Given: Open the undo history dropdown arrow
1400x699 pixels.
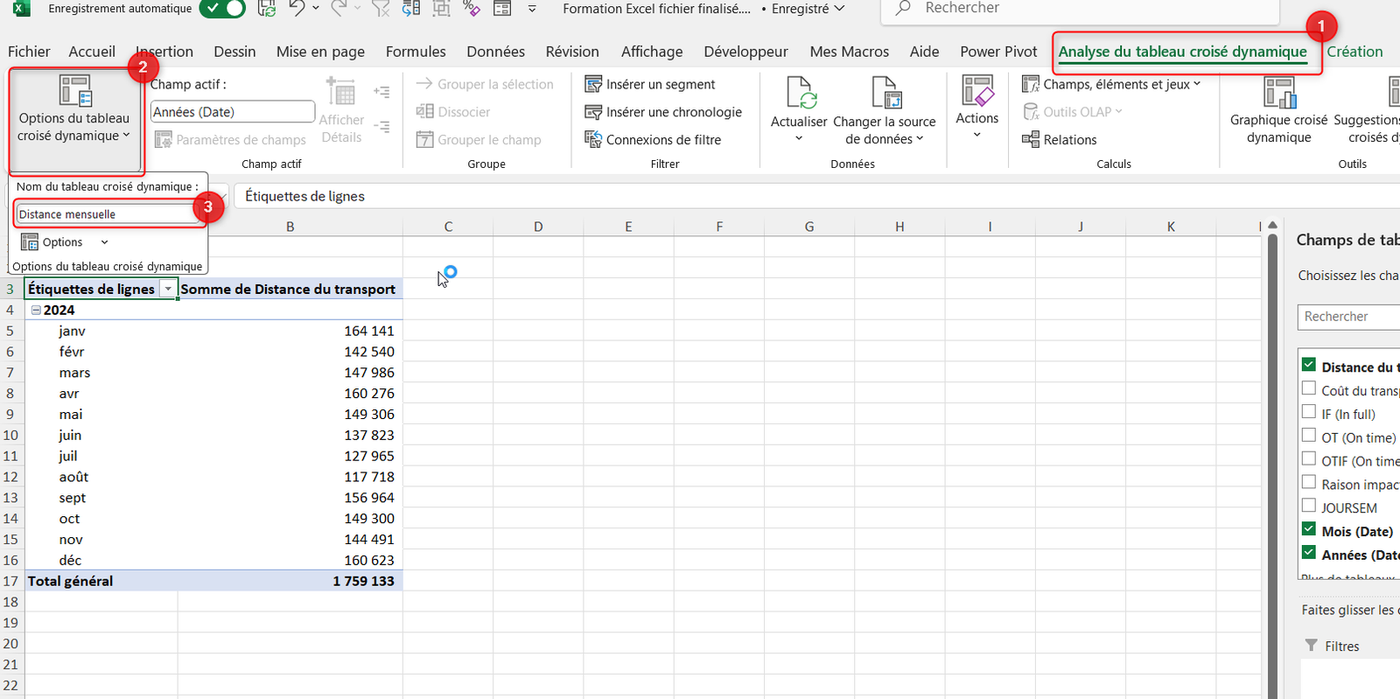Looking at the screenshot, I should tap(316, 9).
